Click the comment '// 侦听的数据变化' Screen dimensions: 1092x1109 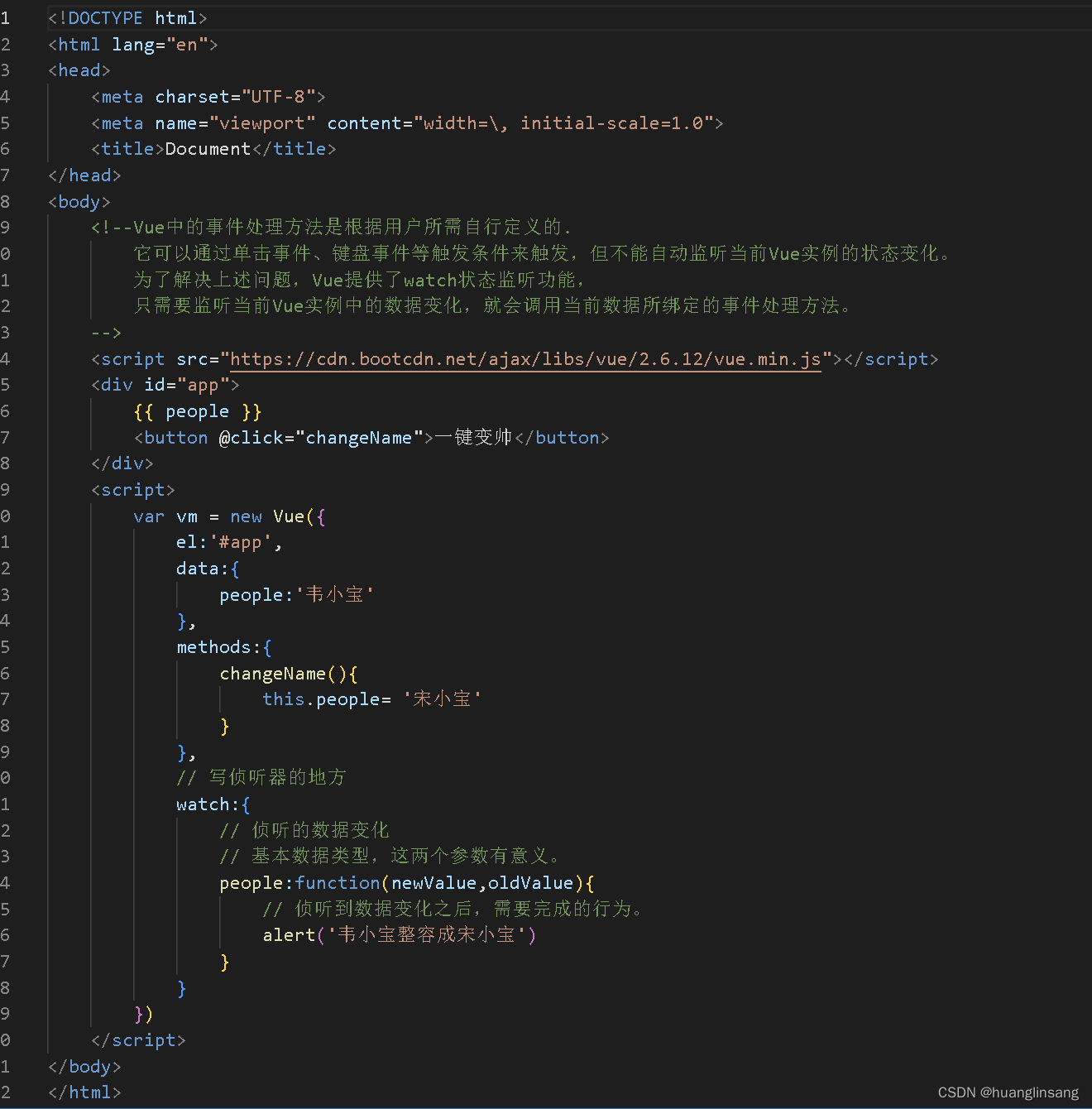(x=304, y=830)
